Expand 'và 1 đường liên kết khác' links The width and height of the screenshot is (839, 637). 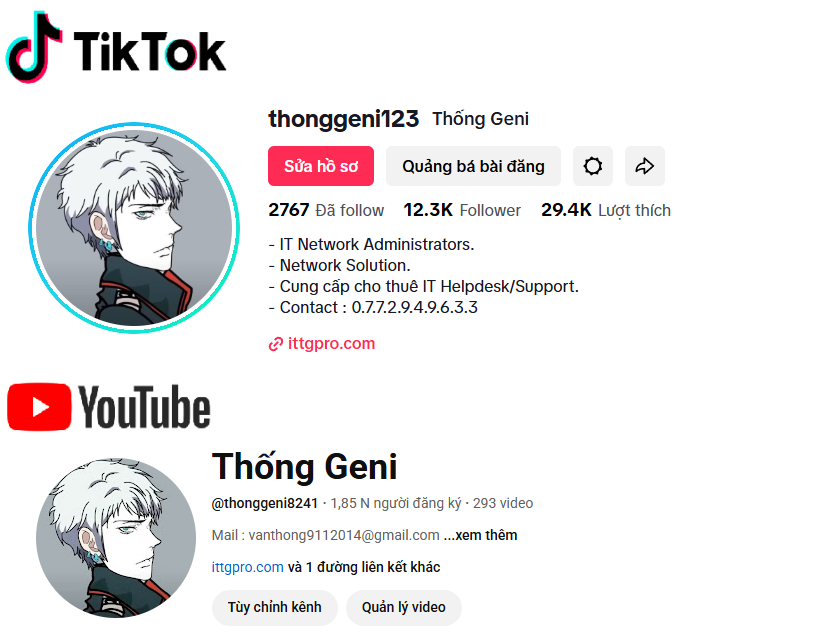[364, 567]
